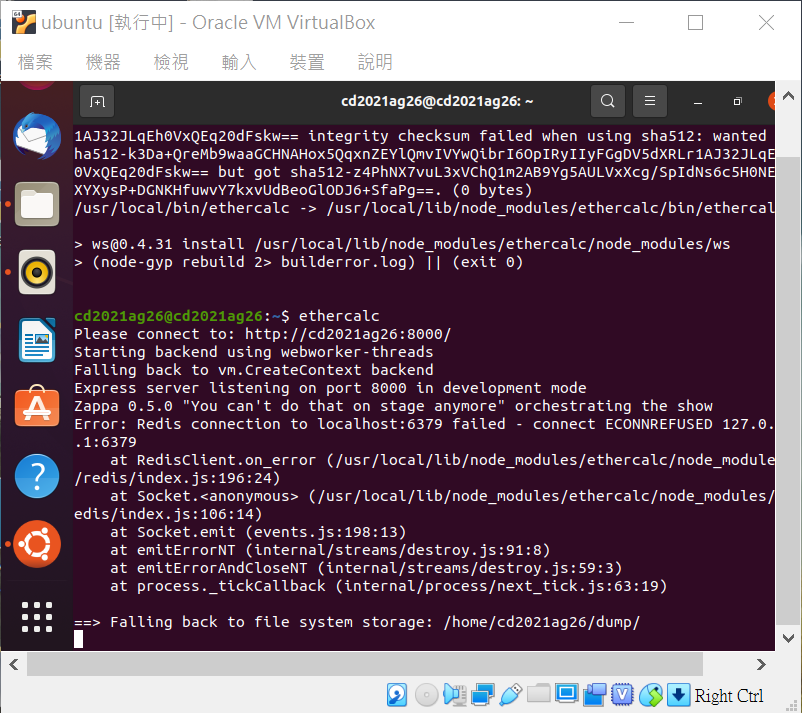The width and height of the screenshot is (802, 713).
Task: Restore the Ubuntu terminal window size
Action: click(x=737, y=101)
